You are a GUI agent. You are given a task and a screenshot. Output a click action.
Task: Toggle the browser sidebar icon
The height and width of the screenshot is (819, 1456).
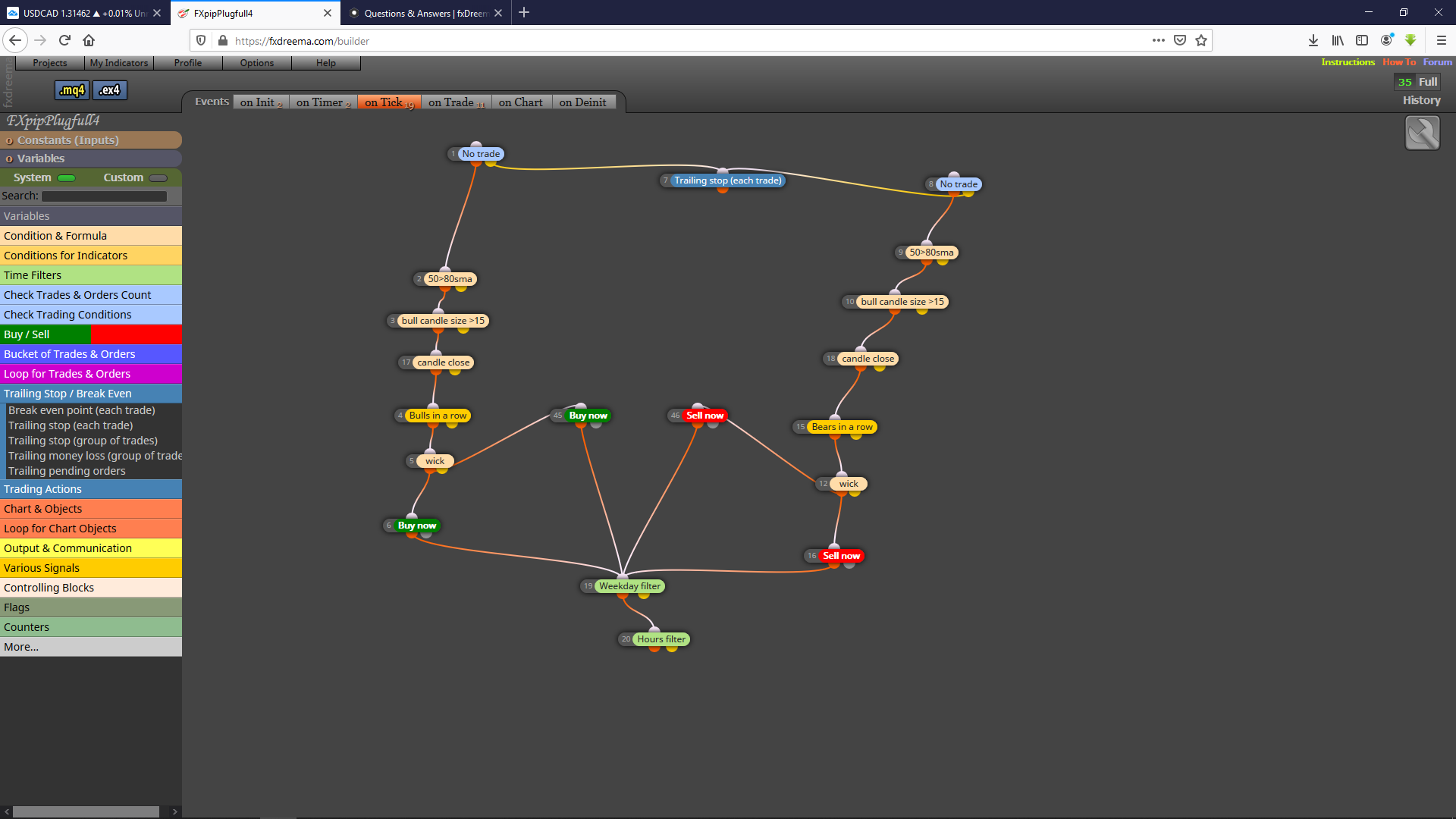point(1362,40)
